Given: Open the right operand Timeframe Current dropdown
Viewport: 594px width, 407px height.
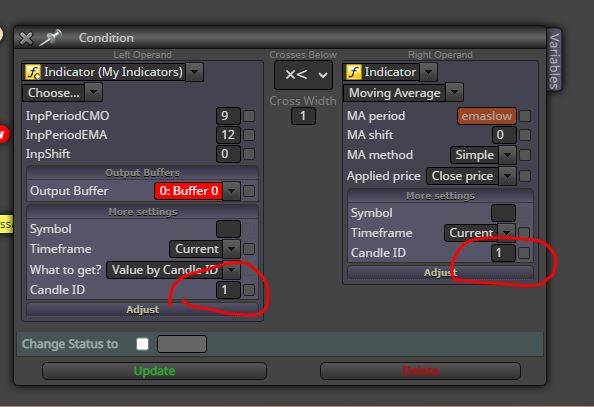Looking at the screenshot, I should point(506,232).
